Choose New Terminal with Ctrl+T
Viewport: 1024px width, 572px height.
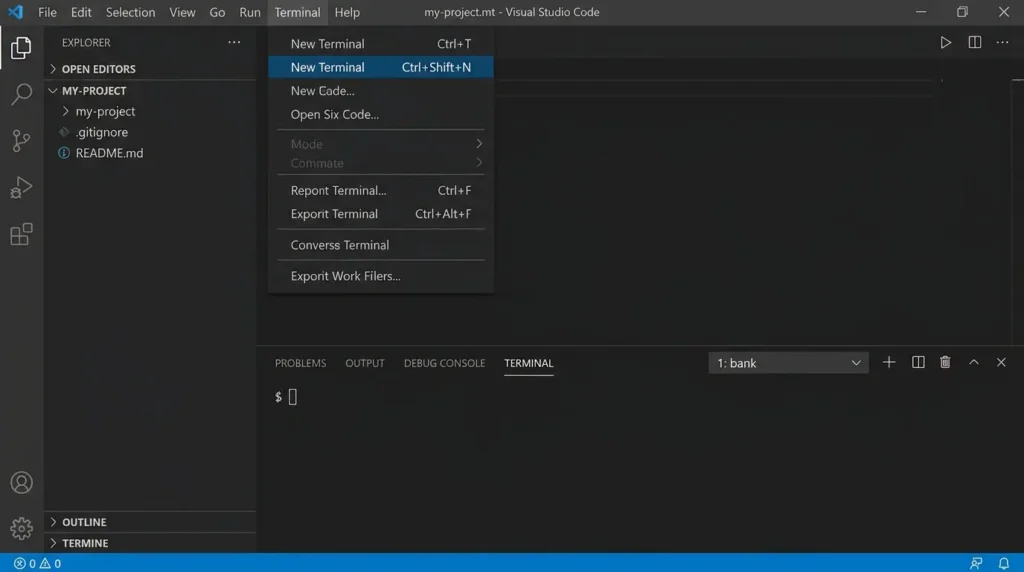[x=381, y=44]
